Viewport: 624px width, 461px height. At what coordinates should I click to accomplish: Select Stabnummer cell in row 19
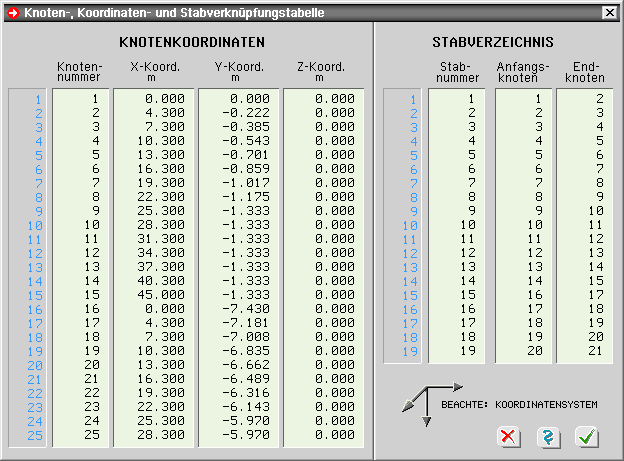click(457, 351)
